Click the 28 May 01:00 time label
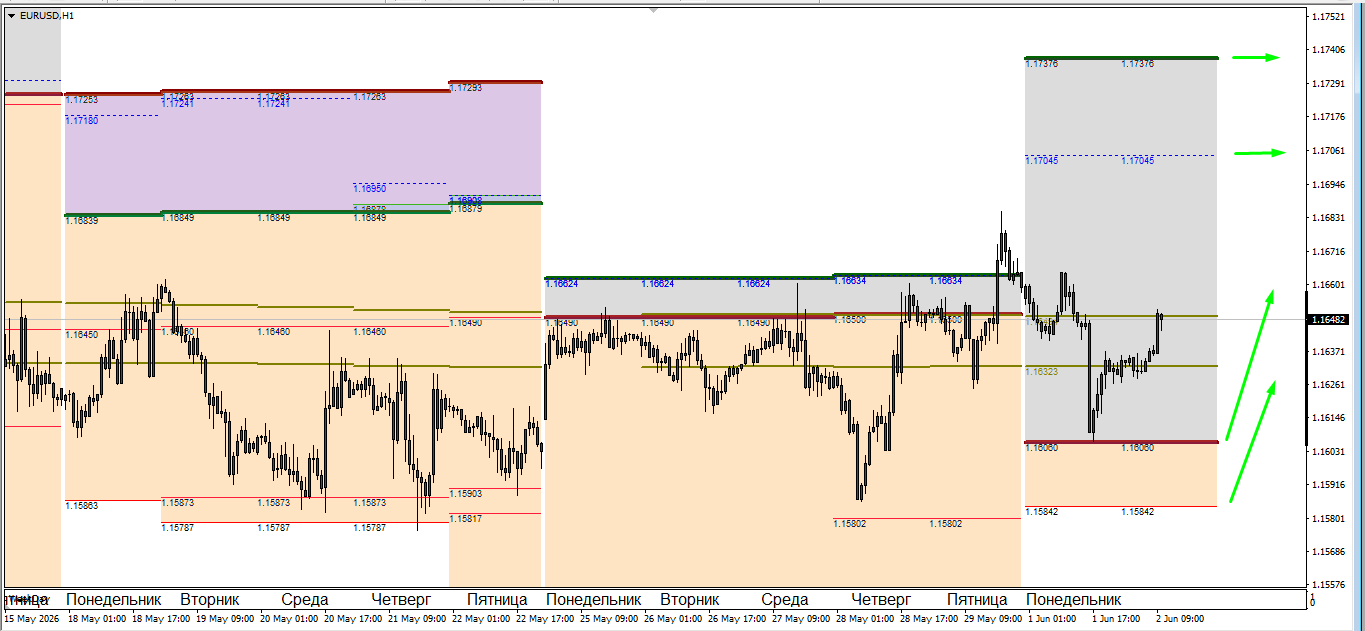 coord(866,619)
